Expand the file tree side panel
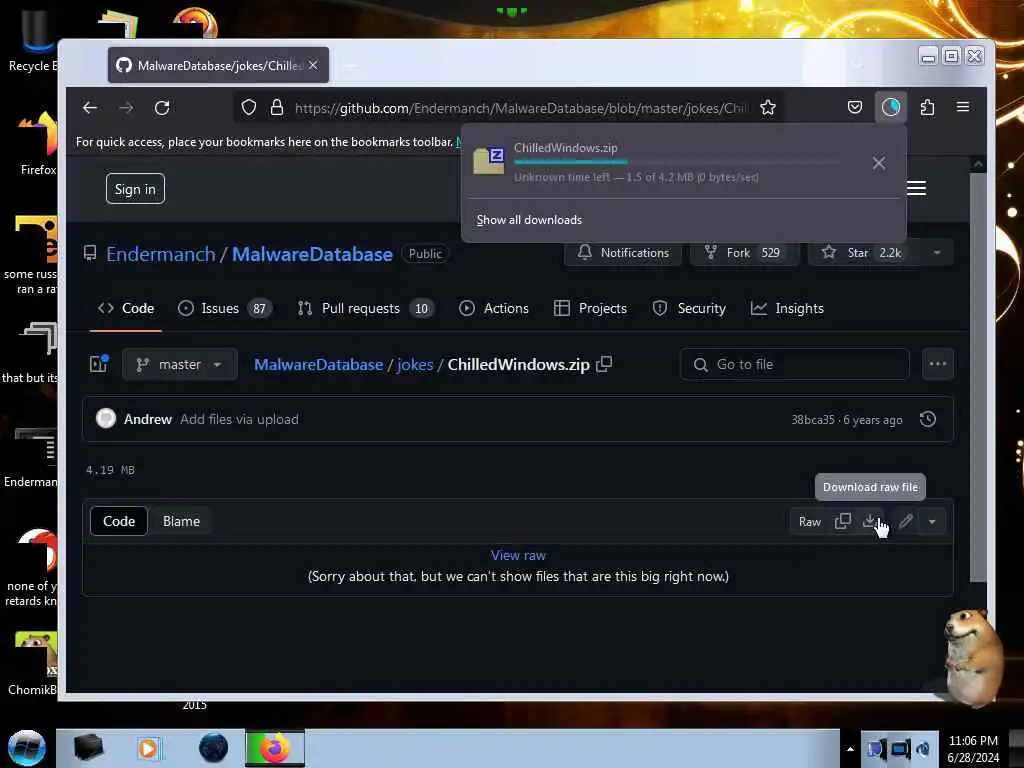Screen dimensions: 1024x768 (99, 364)
